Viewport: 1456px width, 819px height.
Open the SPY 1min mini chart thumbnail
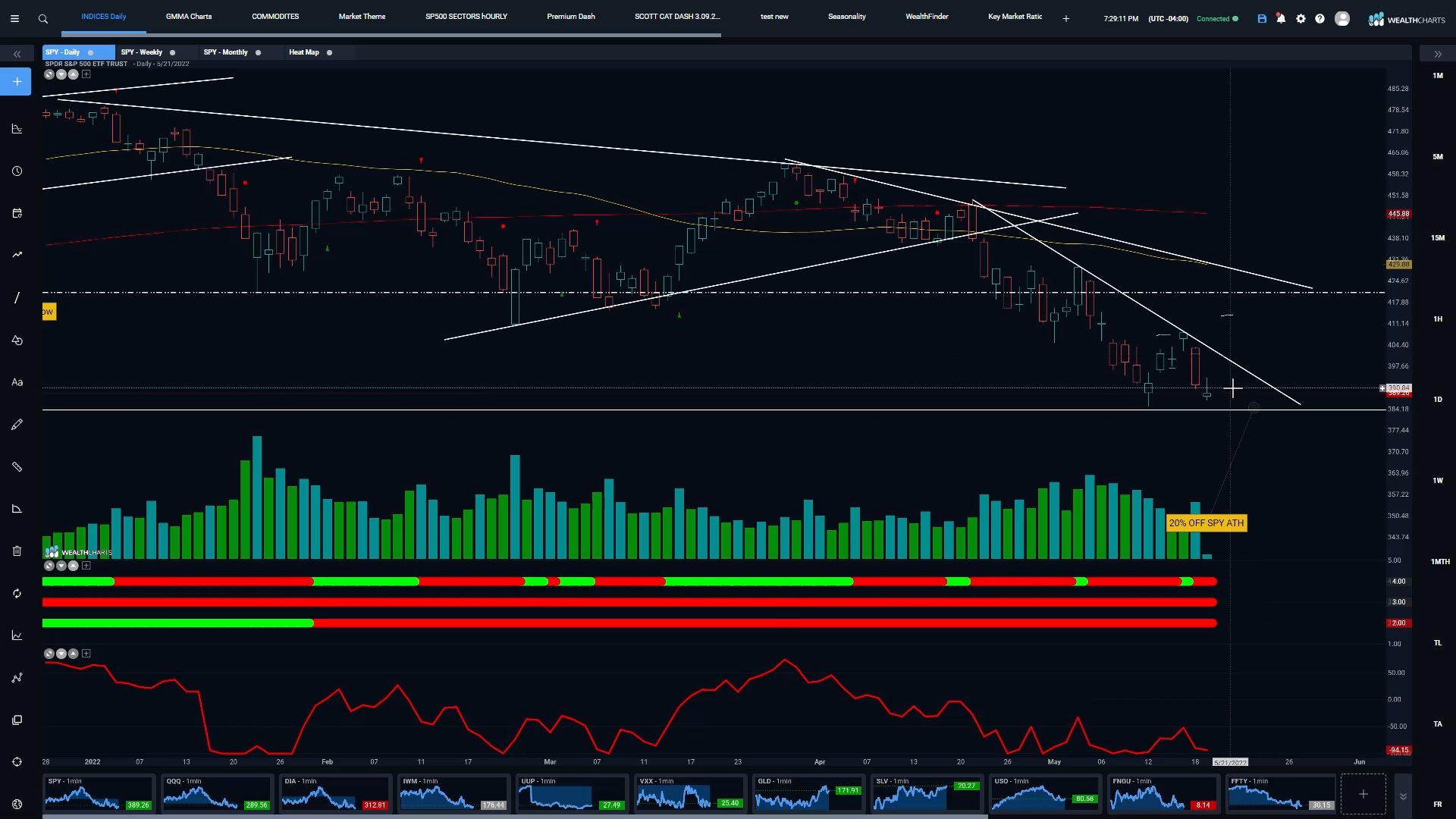99,794
